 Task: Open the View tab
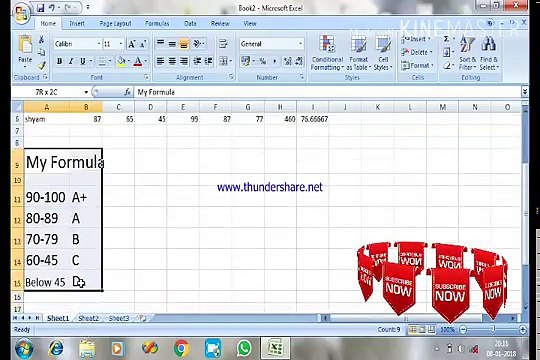point(250,23)
